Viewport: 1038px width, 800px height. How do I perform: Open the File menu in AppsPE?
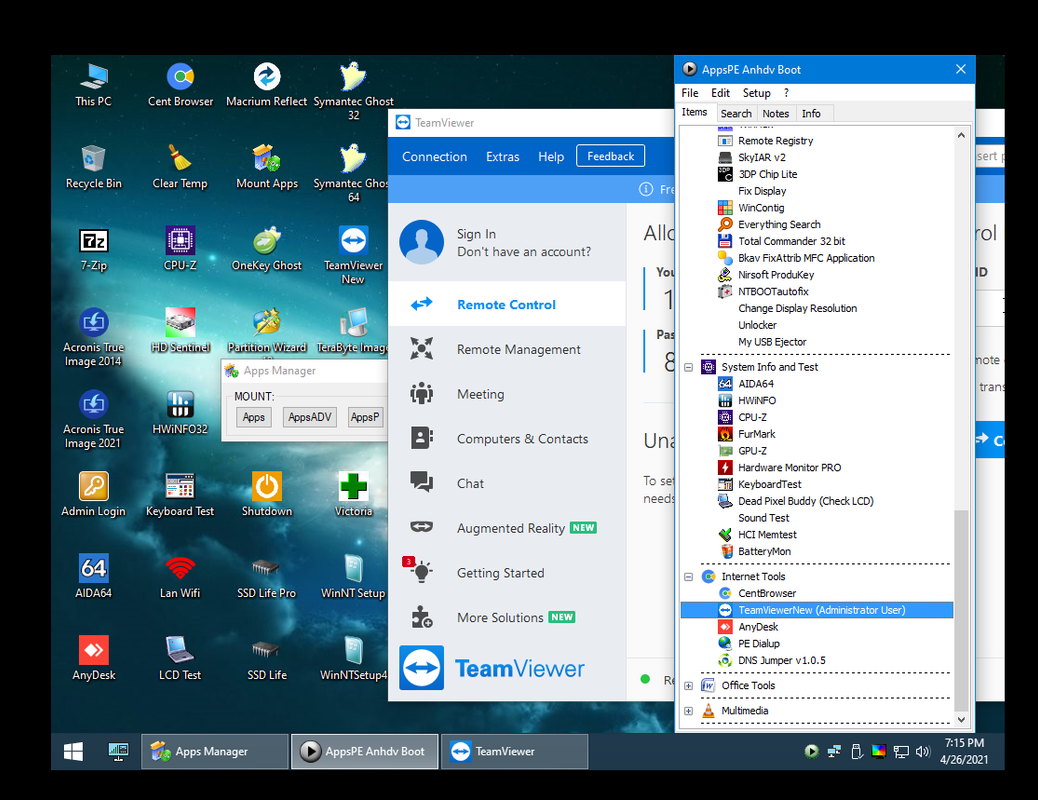coord(690,93)
